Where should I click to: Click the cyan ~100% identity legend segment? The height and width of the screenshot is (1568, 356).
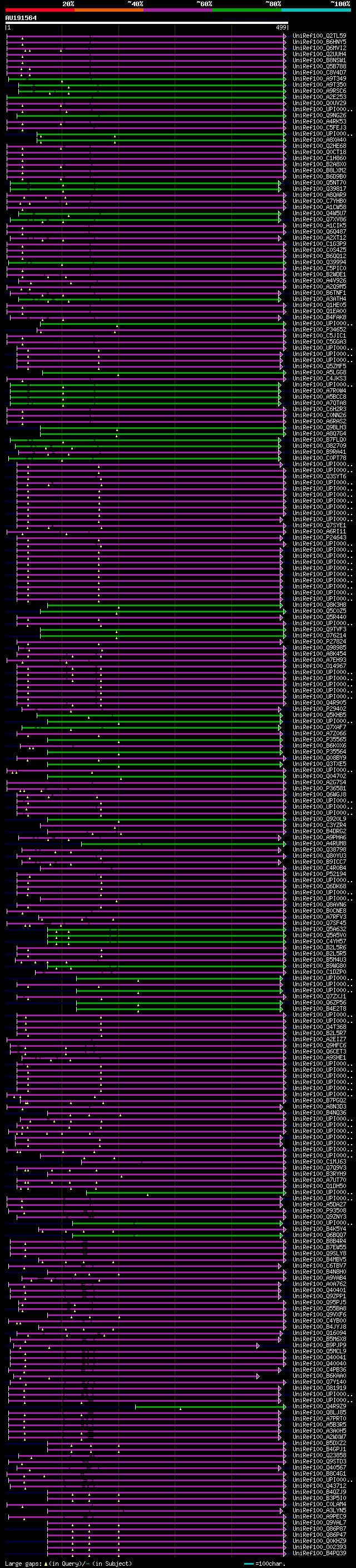pyautogui.click(x=317, y=10)
